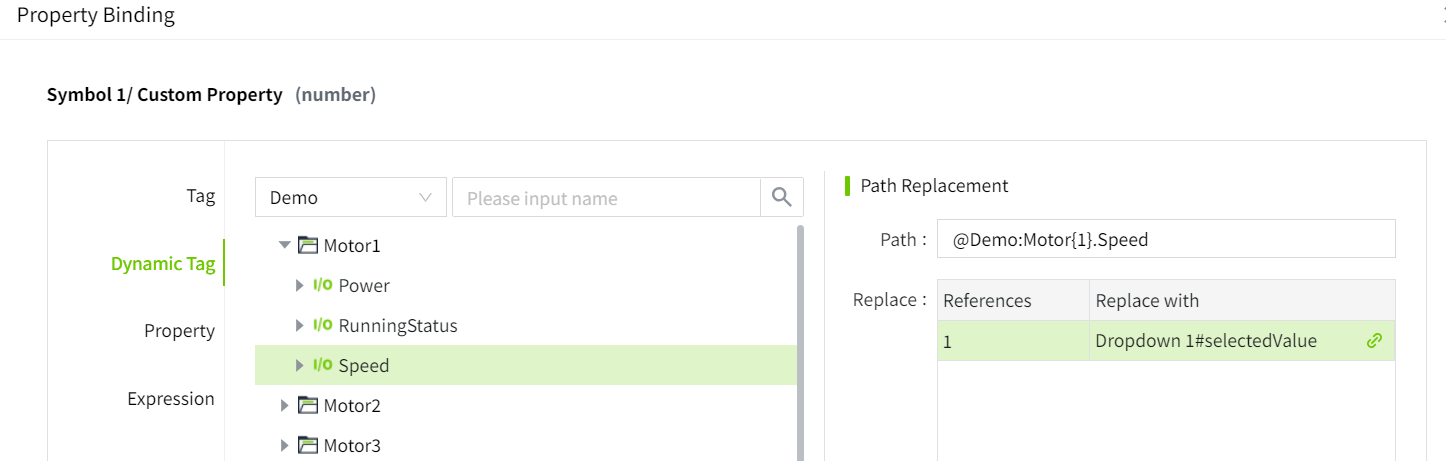
Task: Click the Motor2 folder icon
Action: tap(308, 405)
